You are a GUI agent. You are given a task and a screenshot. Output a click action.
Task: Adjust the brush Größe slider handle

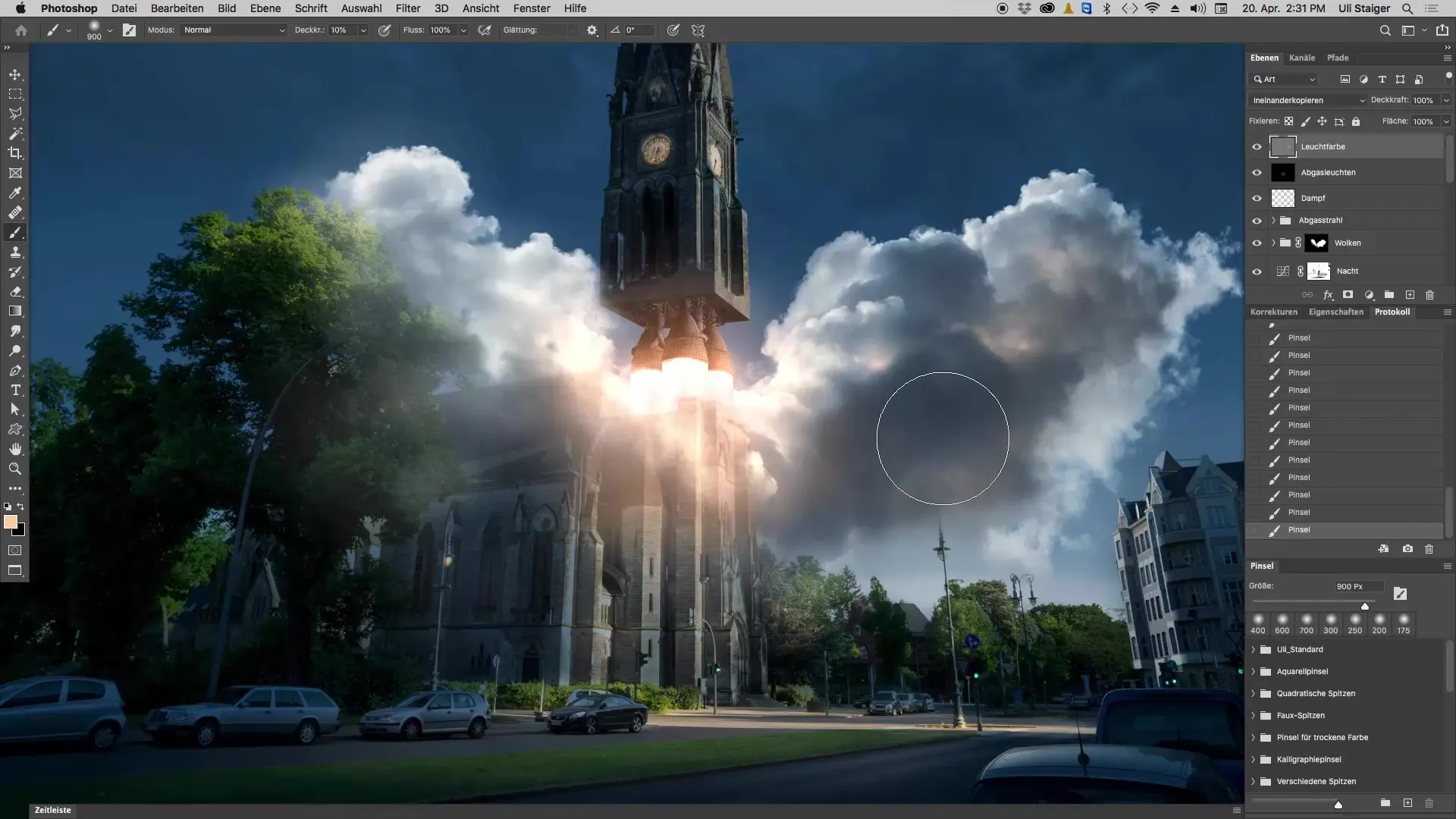click(x=1365, y=606)
